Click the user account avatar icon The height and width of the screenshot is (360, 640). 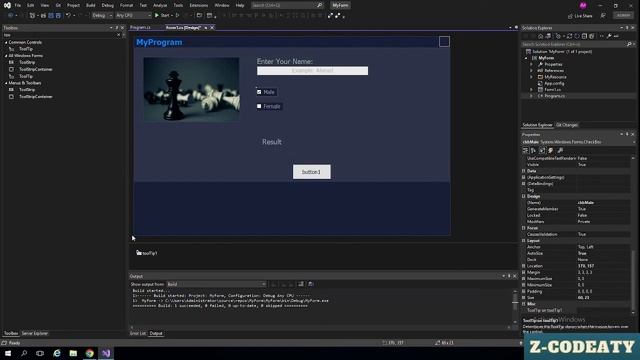583,5
